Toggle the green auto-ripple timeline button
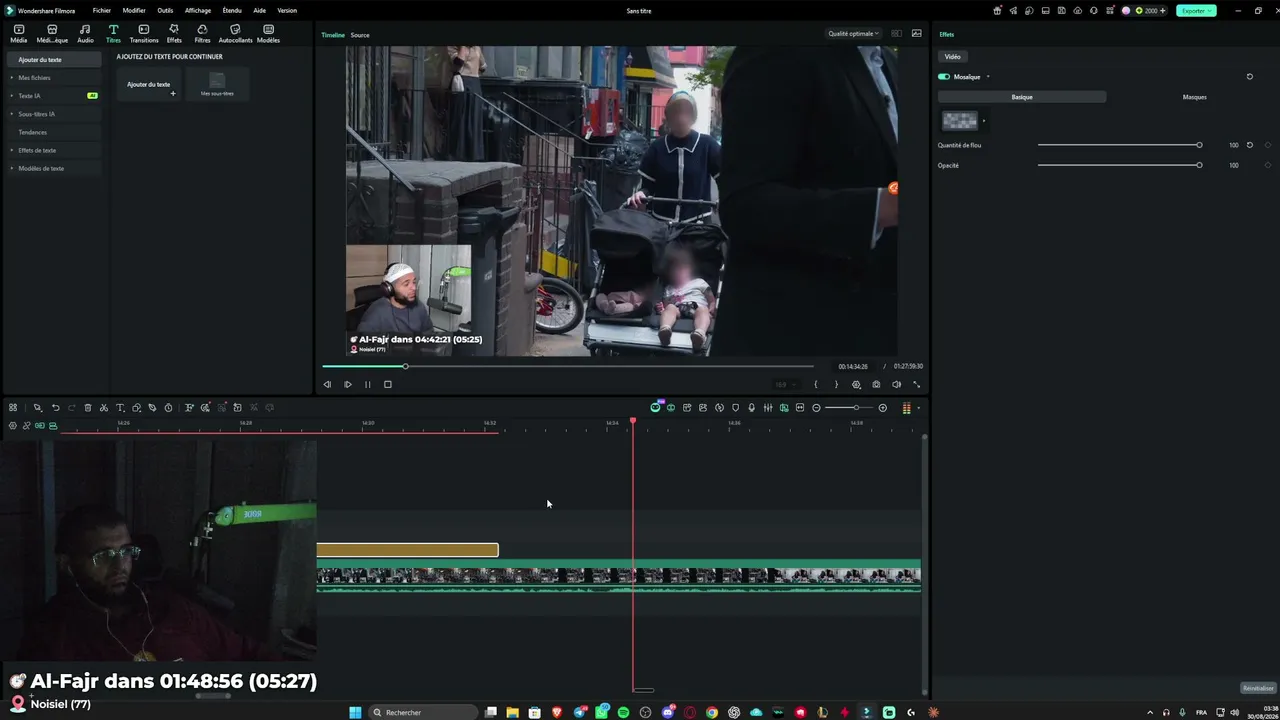The height and width of the screenshot is (720, 1280). [x=39, y=426]
